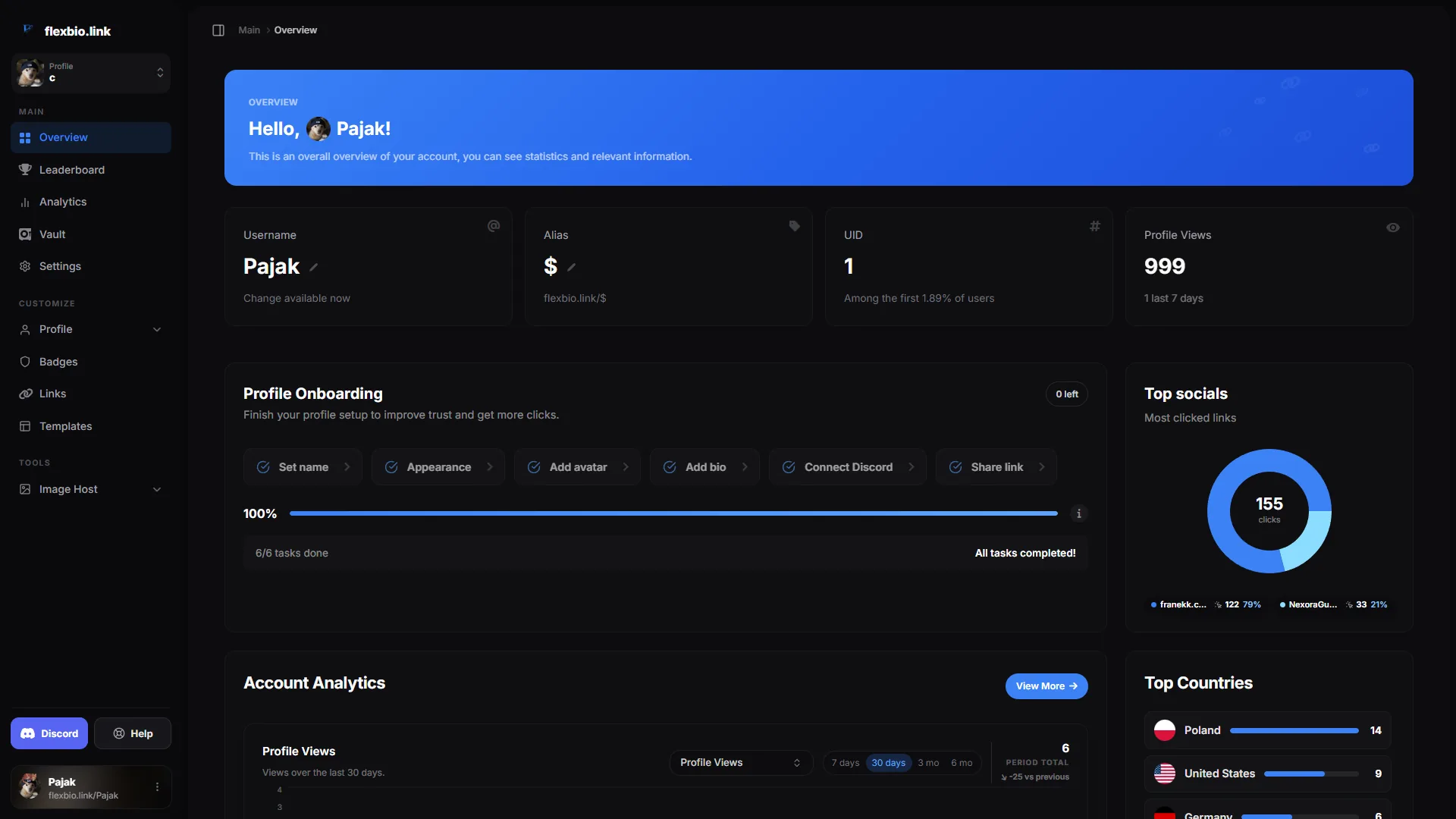This screenshot has height=819, width=1456.
Task: Open the Appearance onboarding task
Action: 438,467
